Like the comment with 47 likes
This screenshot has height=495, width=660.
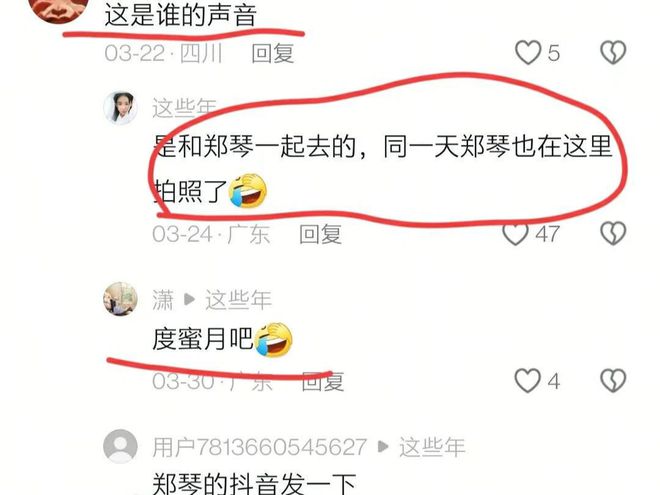click(516, 234)
